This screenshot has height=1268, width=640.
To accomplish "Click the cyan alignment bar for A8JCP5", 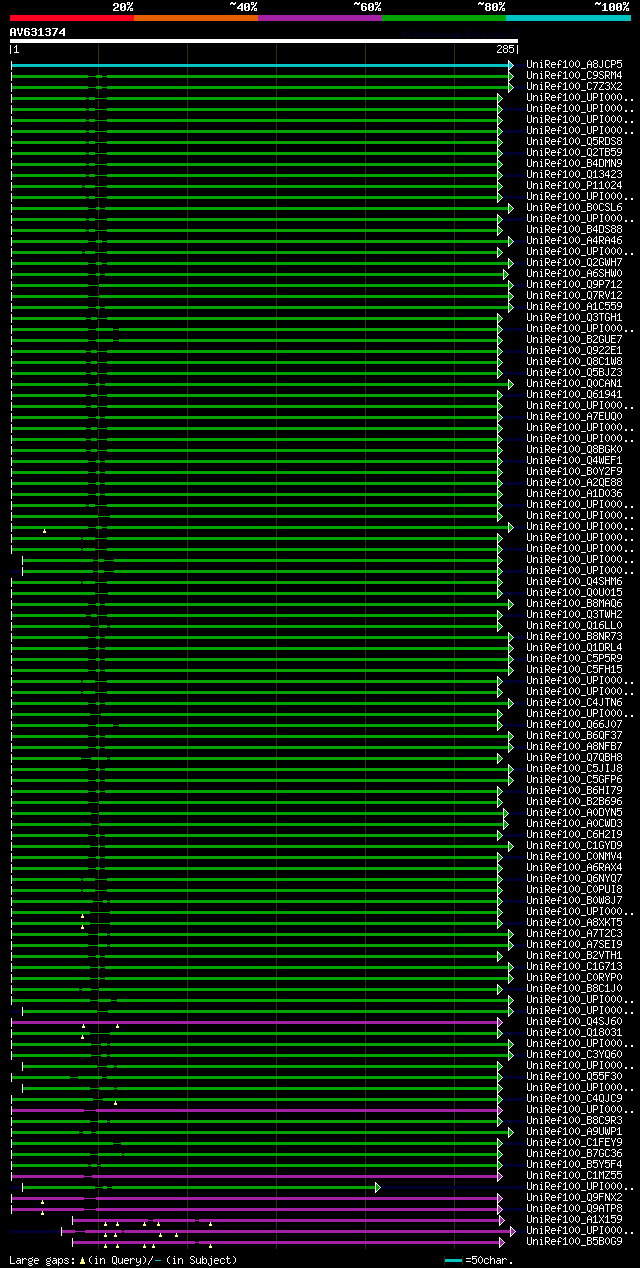I will point(260,64).
